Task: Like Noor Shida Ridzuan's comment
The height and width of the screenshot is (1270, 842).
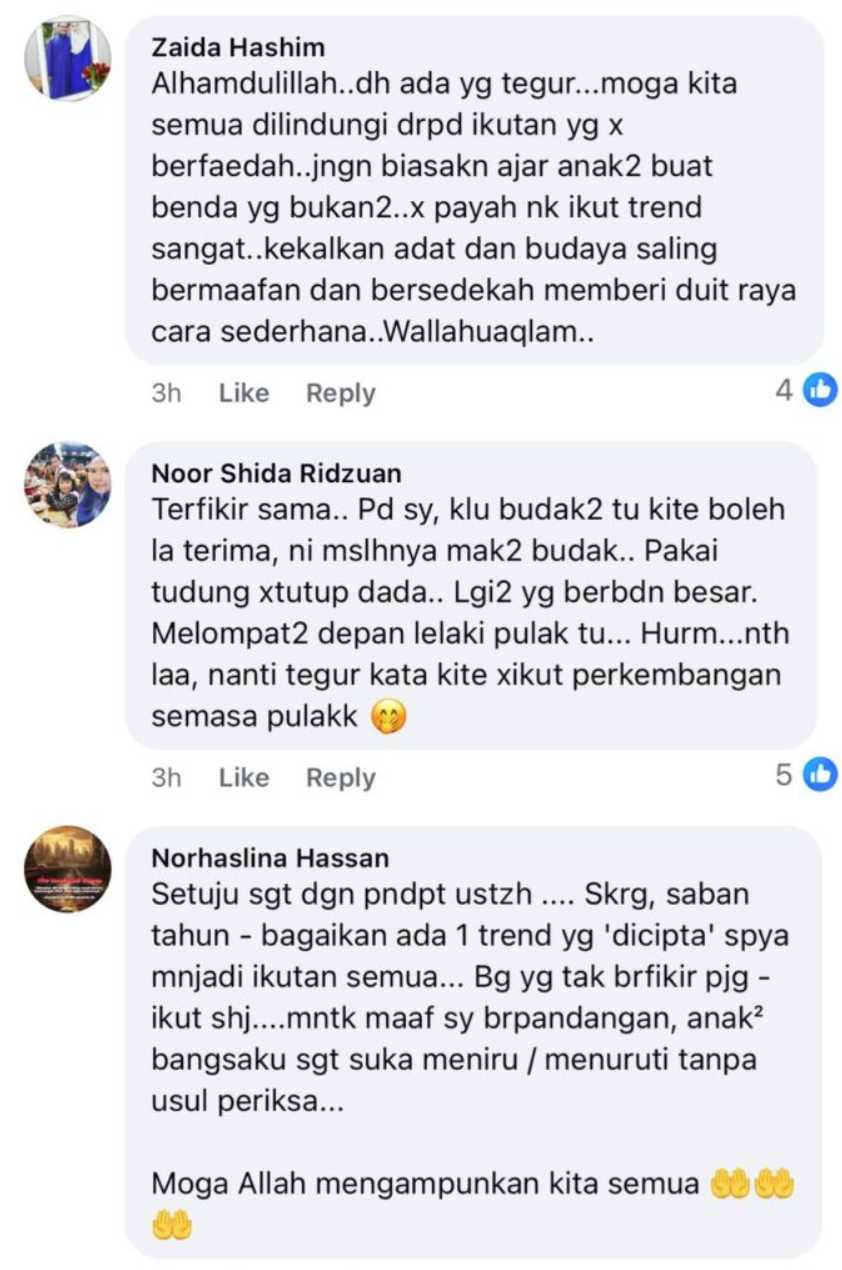Action: pos(244,777)
